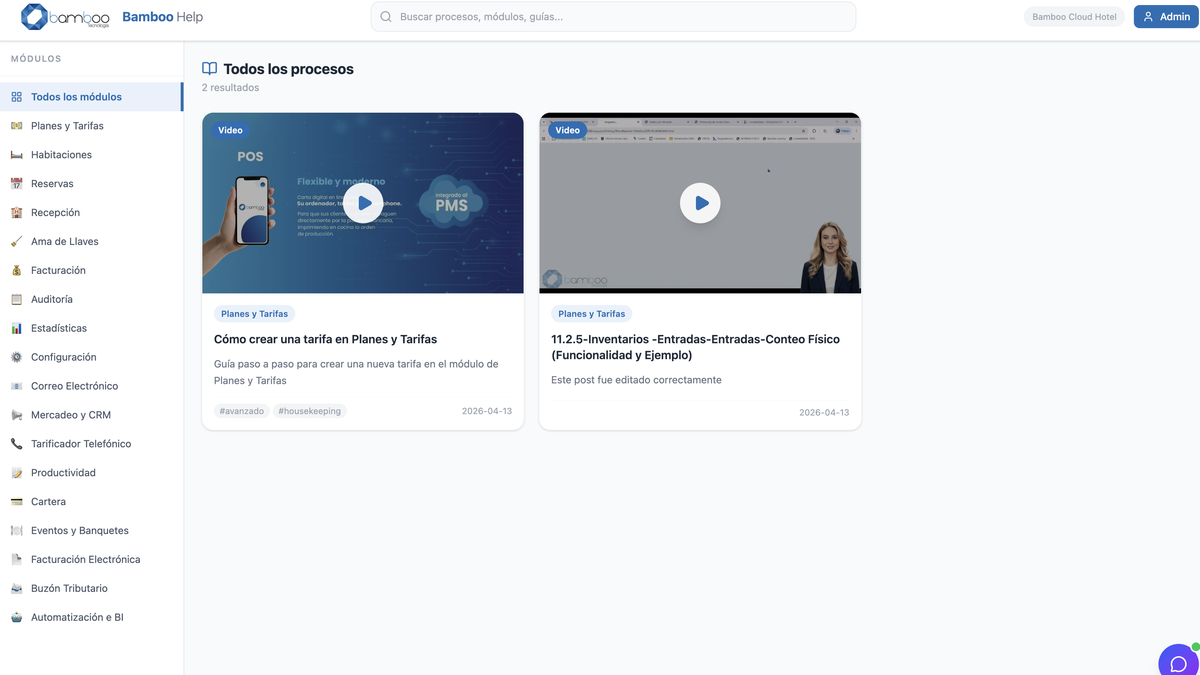1200x675 pixels.
Task: Click the Configuración gear icon
Action: pos(16,357)
